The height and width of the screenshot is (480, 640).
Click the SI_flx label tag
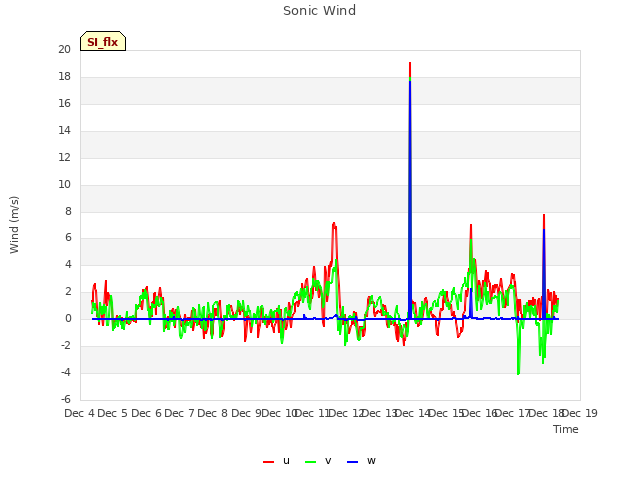click(x=103, y=41)
